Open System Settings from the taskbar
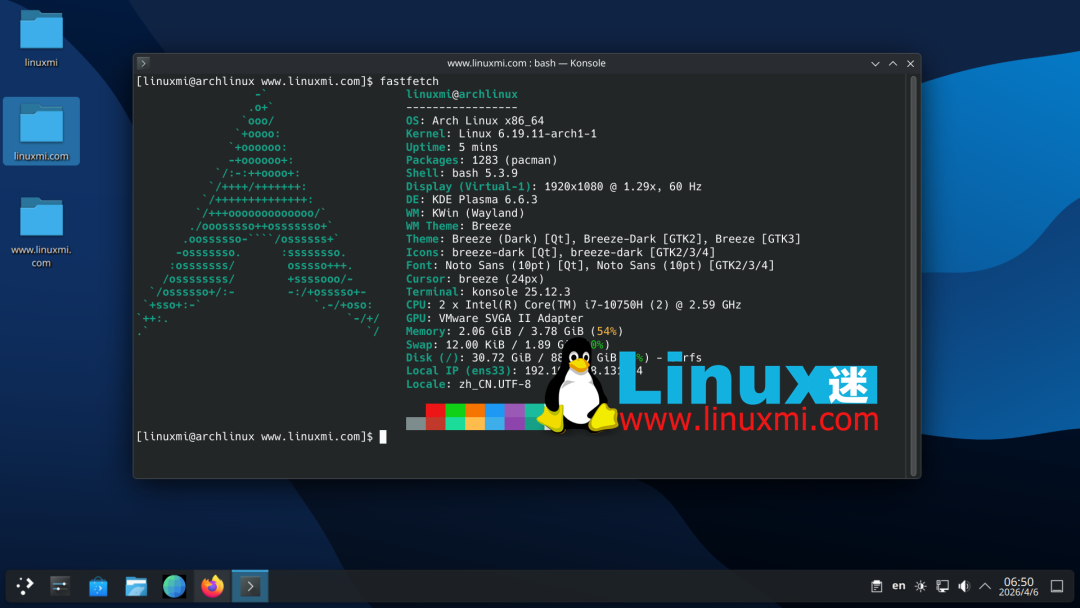1080x608 pixels. click(x=60, y=586)
